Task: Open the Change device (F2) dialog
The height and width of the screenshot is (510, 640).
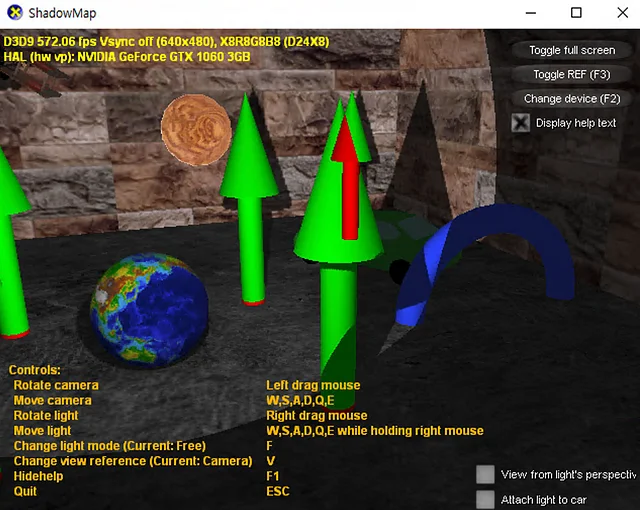Action: click(x=572, y=98)
